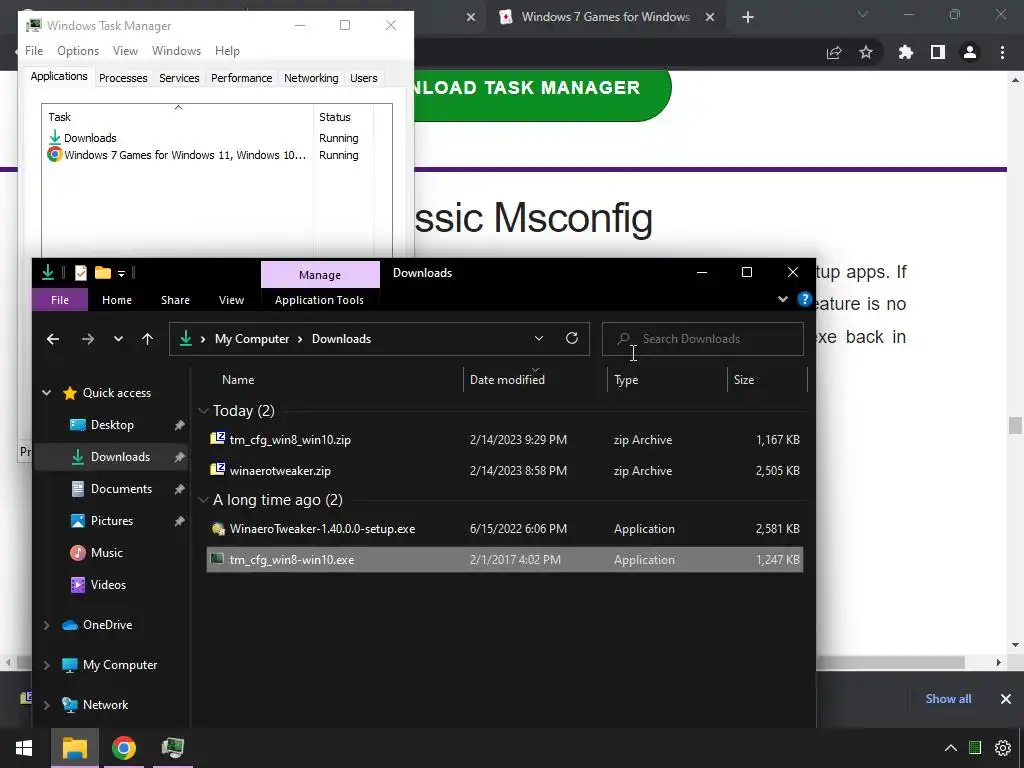Screen dimensions: 1024x768
Task: Click the Explorer title bar downloads arrow icon
Action: coord(48,272)
